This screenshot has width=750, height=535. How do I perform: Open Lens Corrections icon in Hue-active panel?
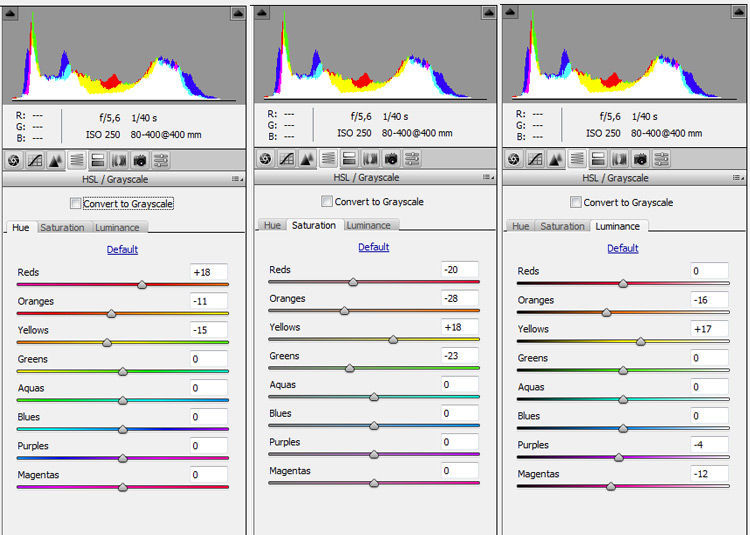point(119,160)
